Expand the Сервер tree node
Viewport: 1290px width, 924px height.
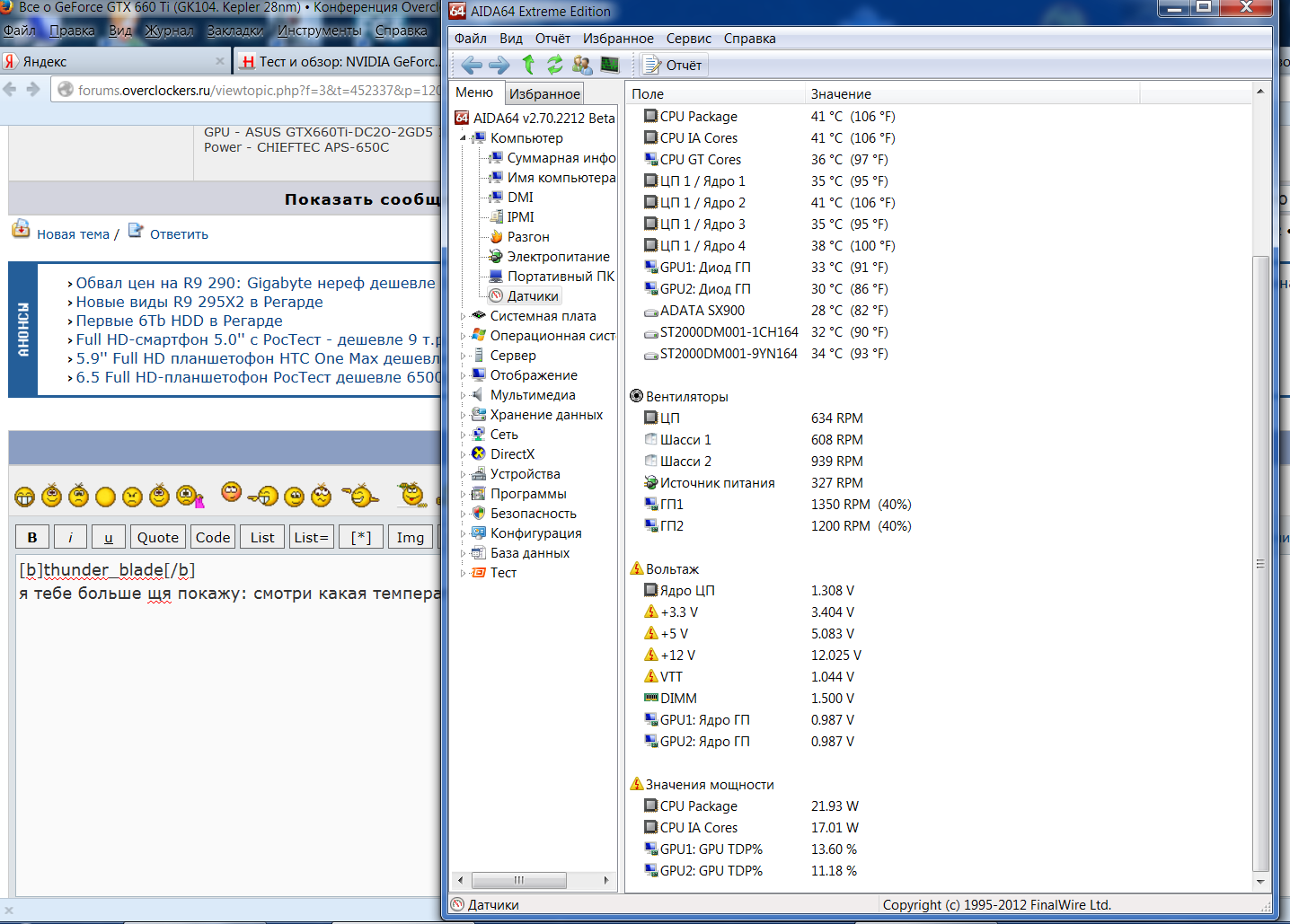(464, 356)
